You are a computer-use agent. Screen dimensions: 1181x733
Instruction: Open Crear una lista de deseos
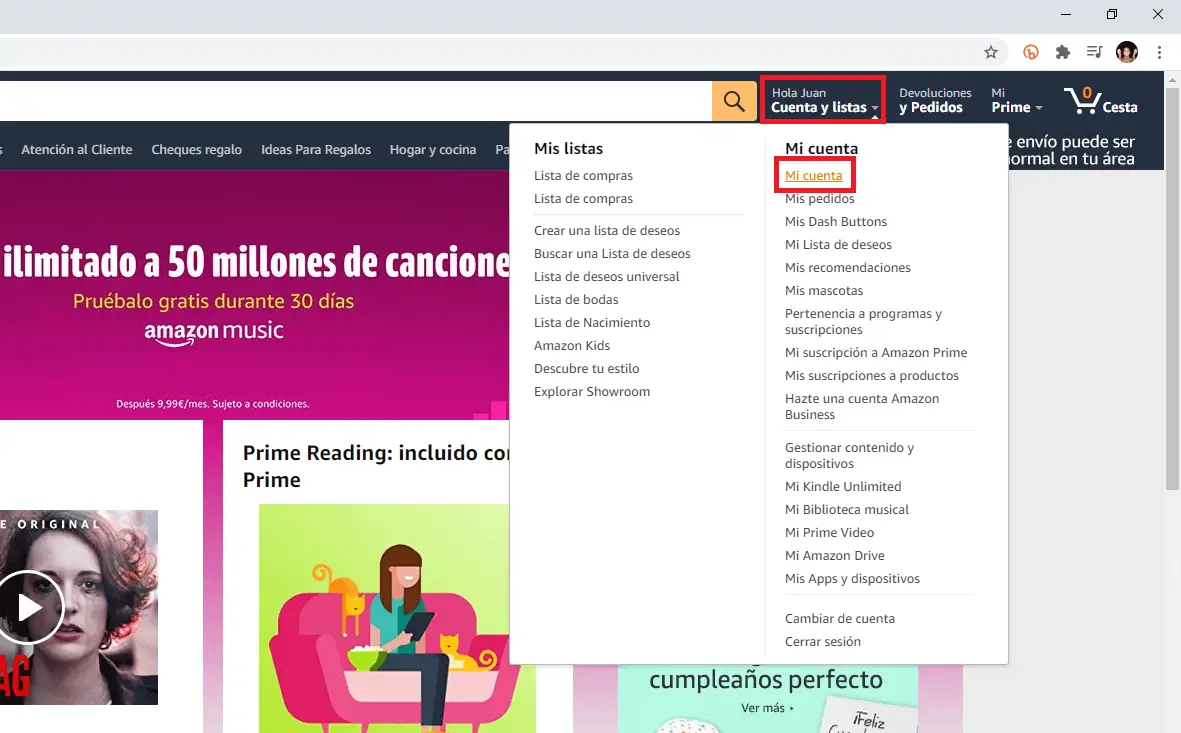(606, 231)
